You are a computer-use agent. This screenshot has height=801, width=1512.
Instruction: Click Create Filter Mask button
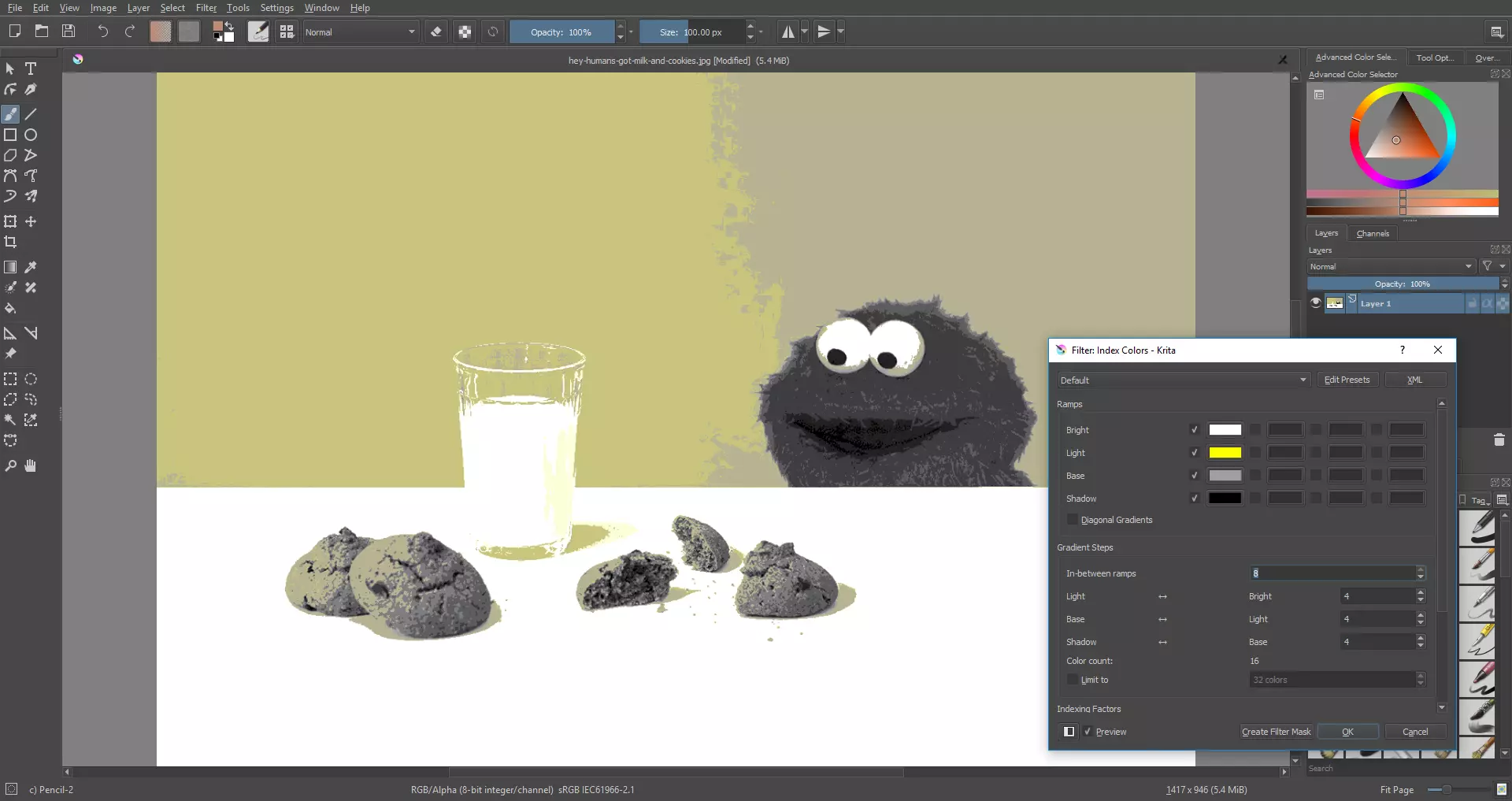(1276, 732)
